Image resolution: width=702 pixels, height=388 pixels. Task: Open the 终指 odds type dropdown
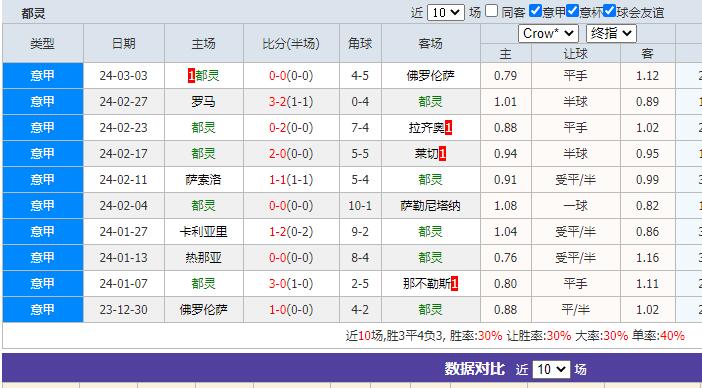(611, 34)
